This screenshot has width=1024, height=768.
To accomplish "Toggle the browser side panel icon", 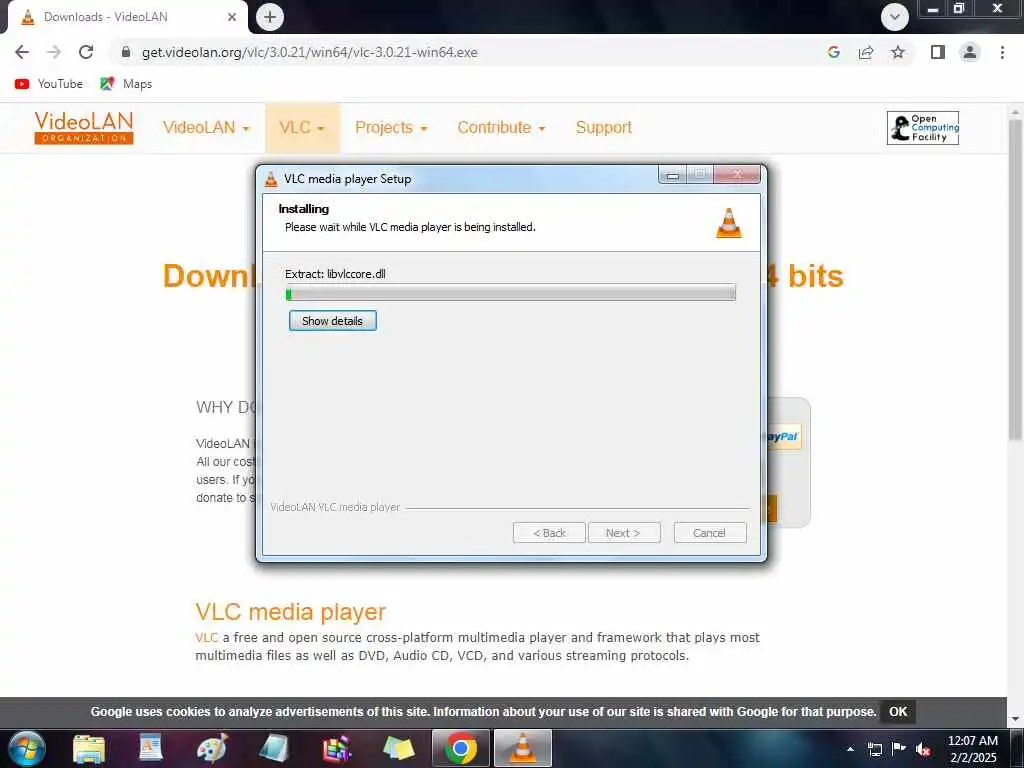I will pos(938,52).
